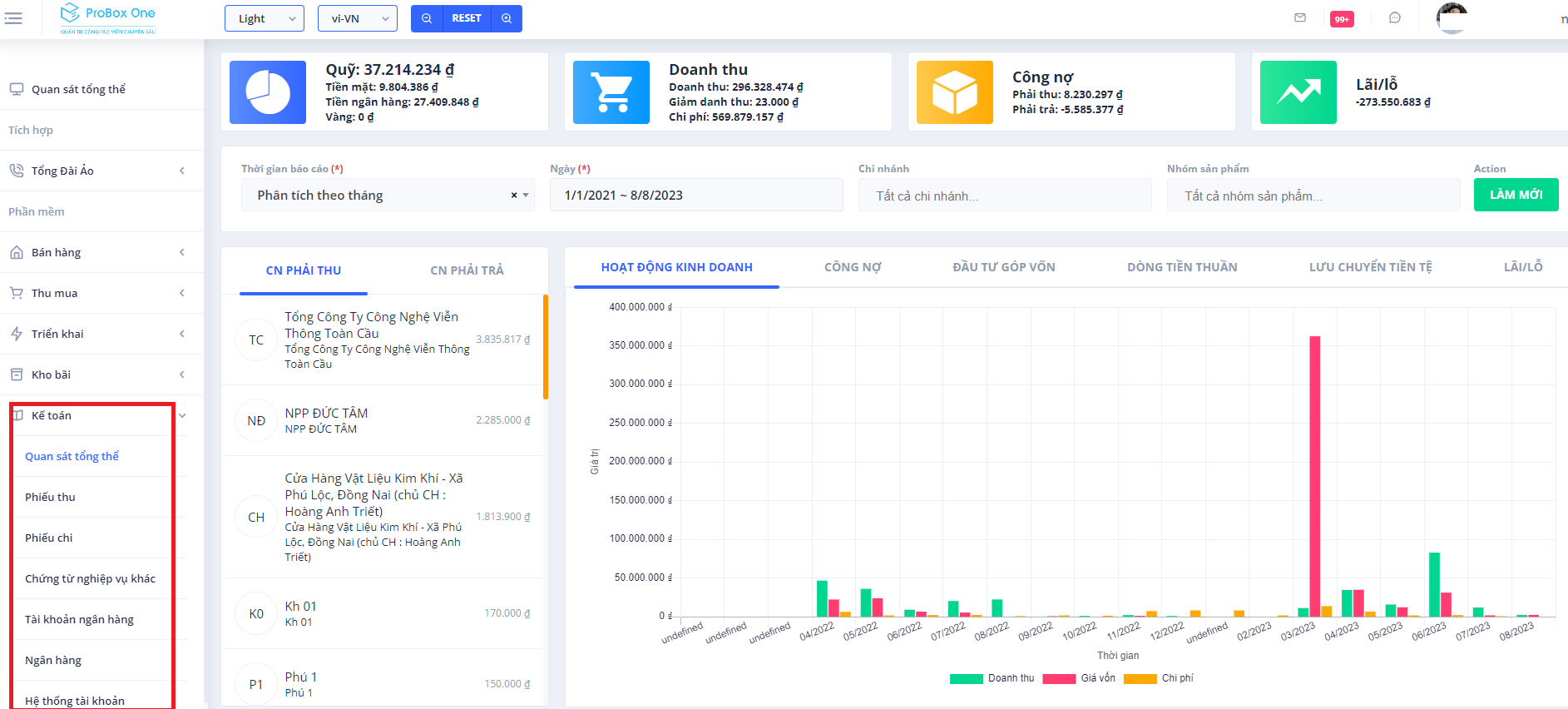
Task: Clear the Phân tích theo tháng selection
Action: [x=514, y=195]
